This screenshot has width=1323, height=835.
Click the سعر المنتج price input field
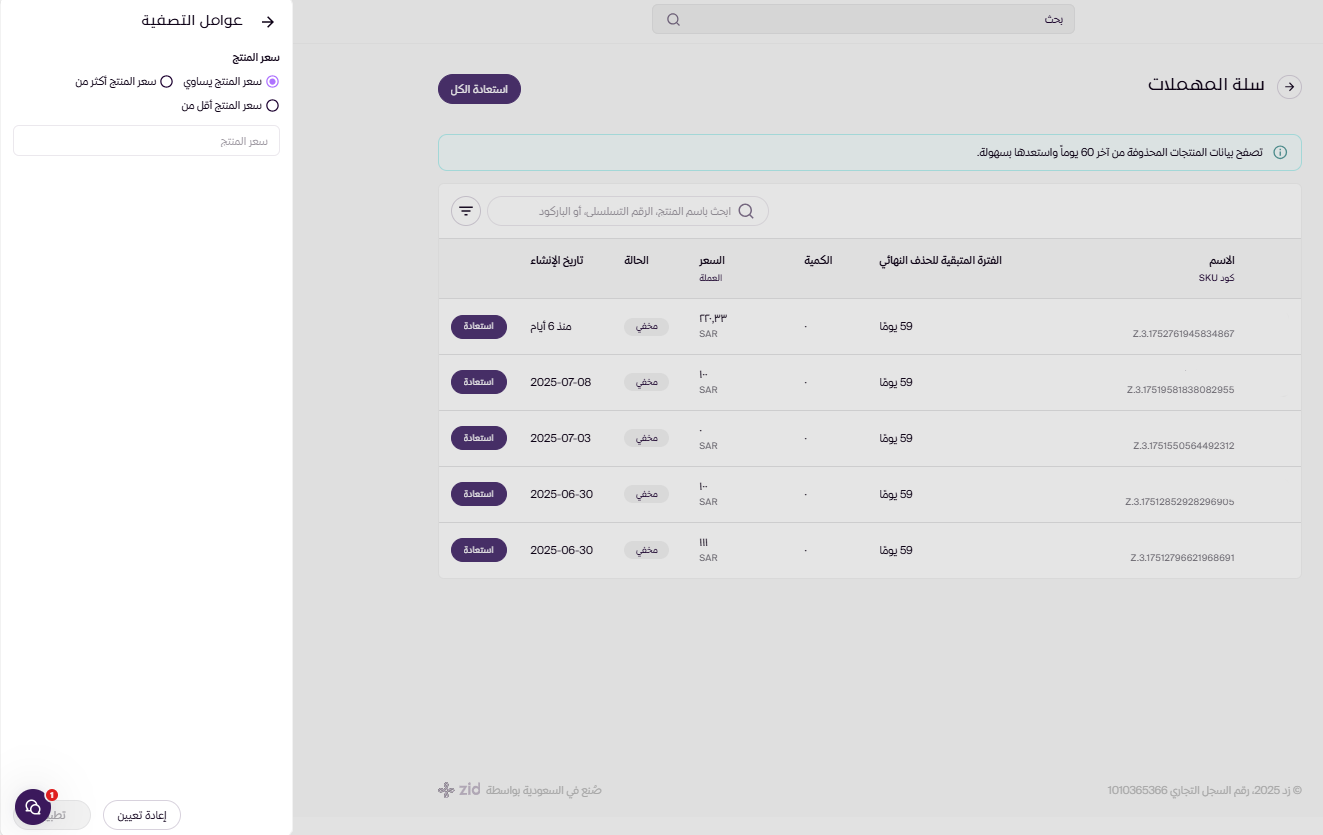[x=146, y=141]
